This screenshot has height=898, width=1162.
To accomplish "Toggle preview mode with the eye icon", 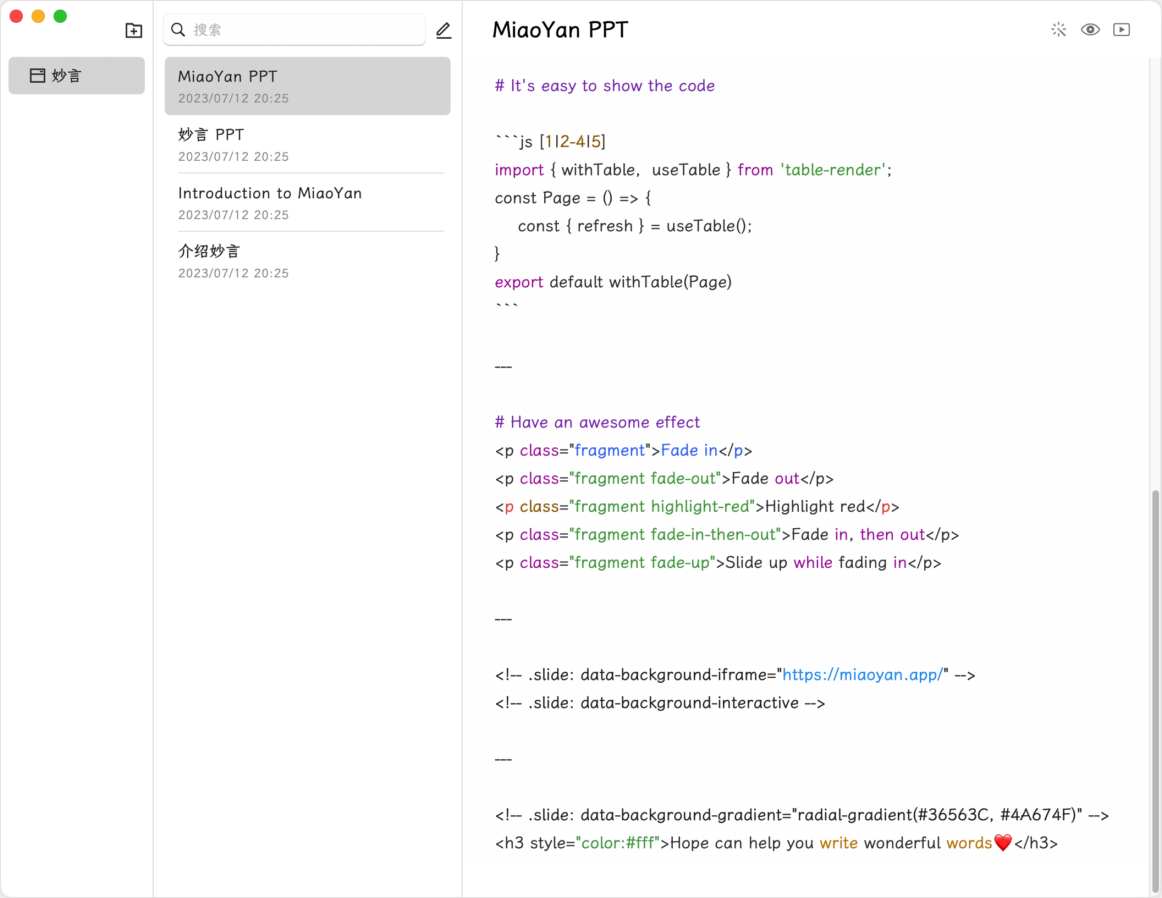I will [1090, 30].
